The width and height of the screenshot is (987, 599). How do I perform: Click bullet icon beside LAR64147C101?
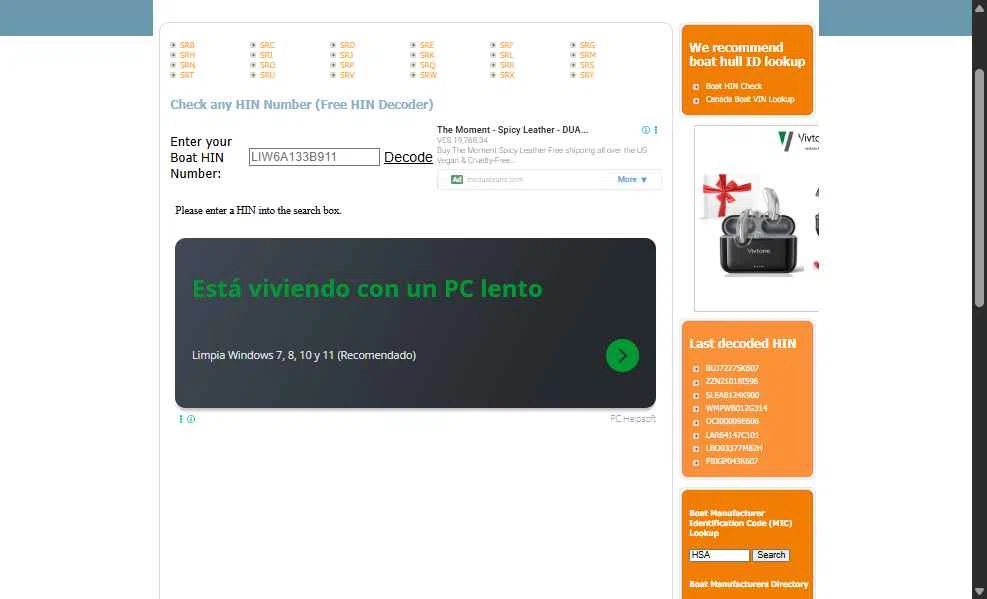point(696,436)
